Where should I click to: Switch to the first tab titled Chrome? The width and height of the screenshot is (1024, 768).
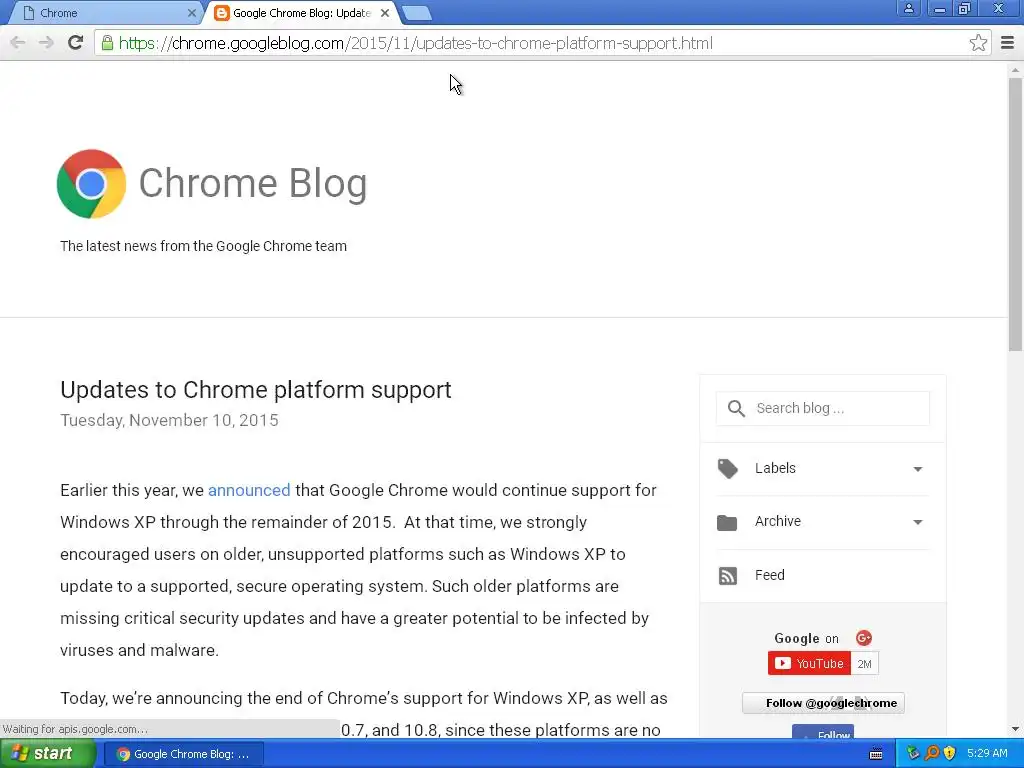(x=108, y=13)
